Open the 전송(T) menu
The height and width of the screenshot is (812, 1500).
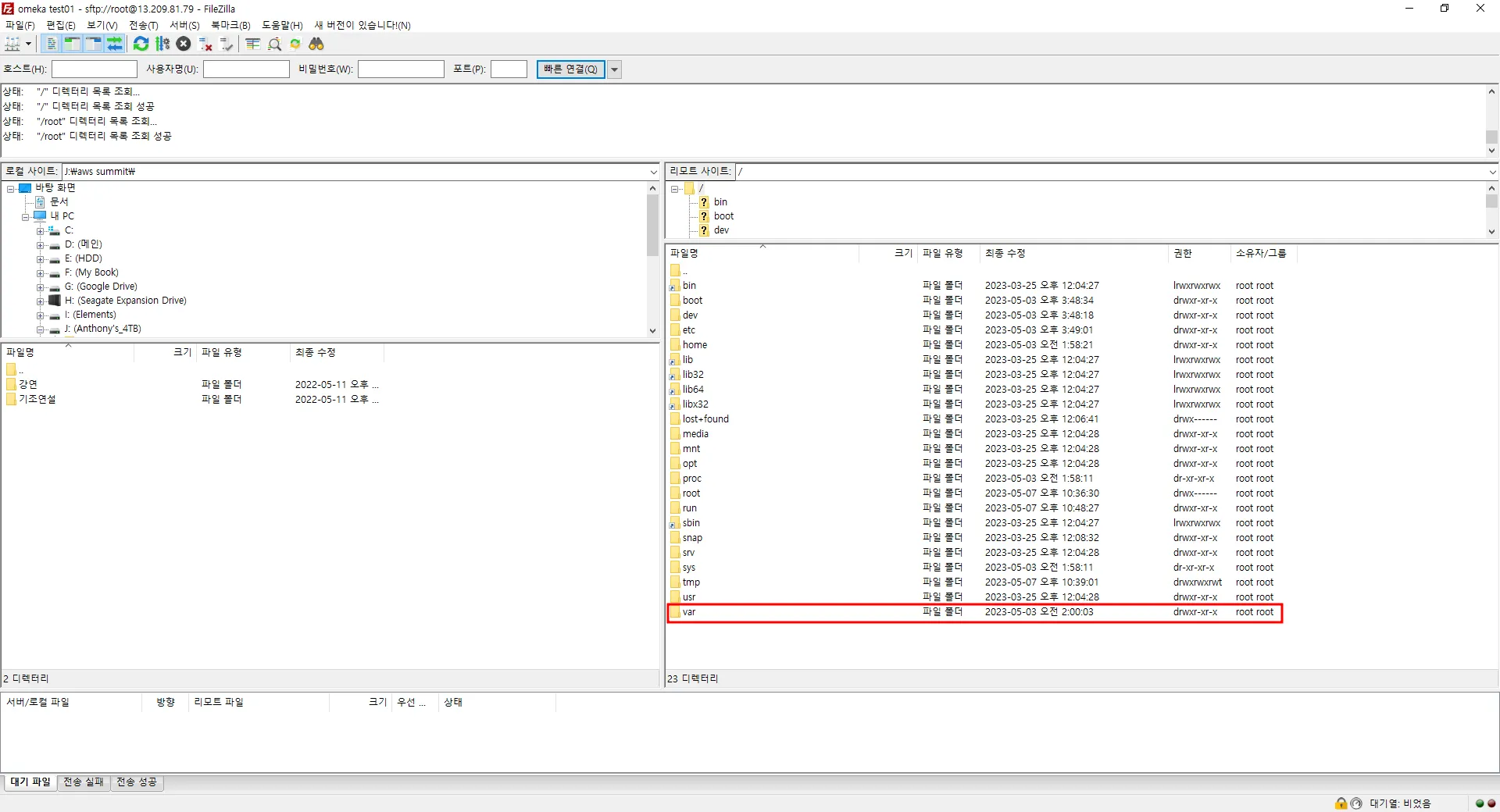pos(144,25)
